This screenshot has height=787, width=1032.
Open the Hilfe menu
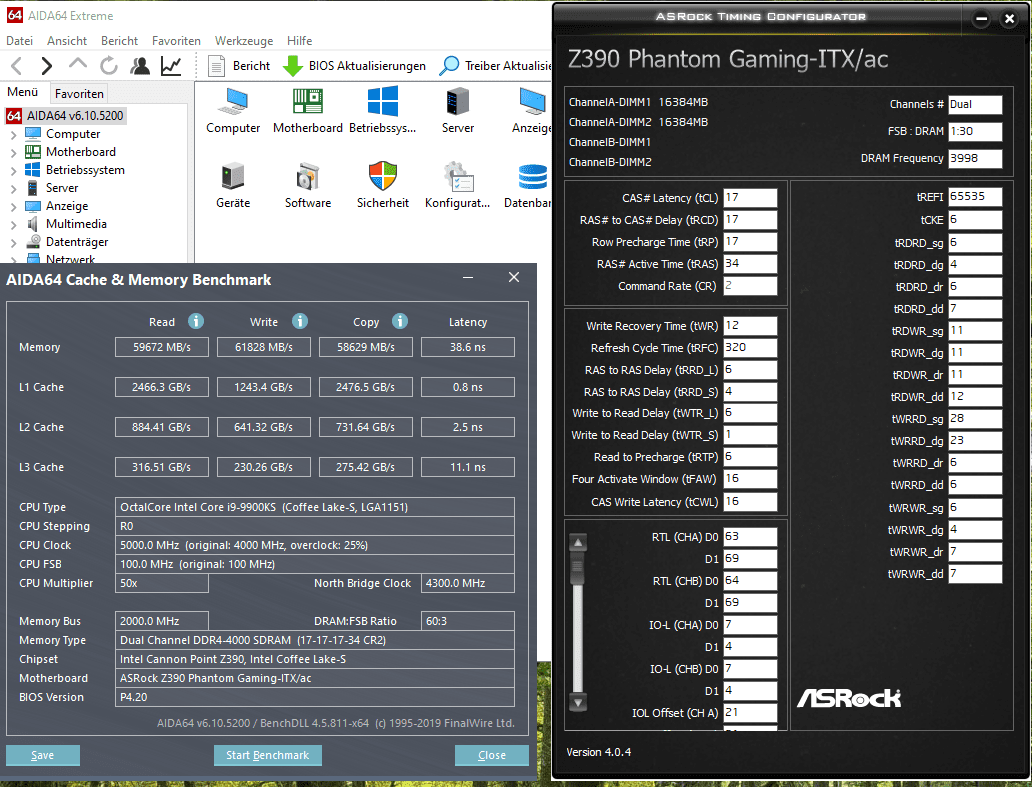299,41
